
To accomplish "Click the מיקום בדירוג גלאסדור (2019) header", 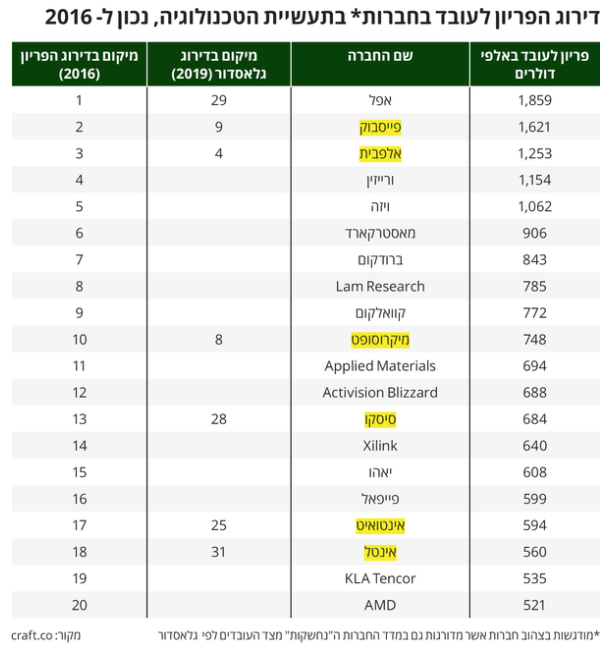I will pyautogui.click(x=219, y=64).
